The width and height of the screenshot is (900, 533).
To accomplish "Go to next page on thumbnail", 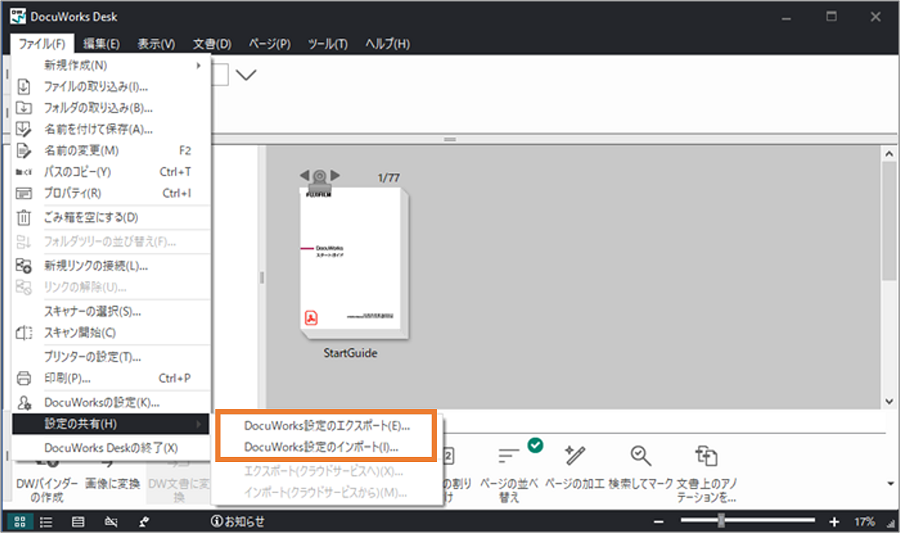I will (335, 175).
